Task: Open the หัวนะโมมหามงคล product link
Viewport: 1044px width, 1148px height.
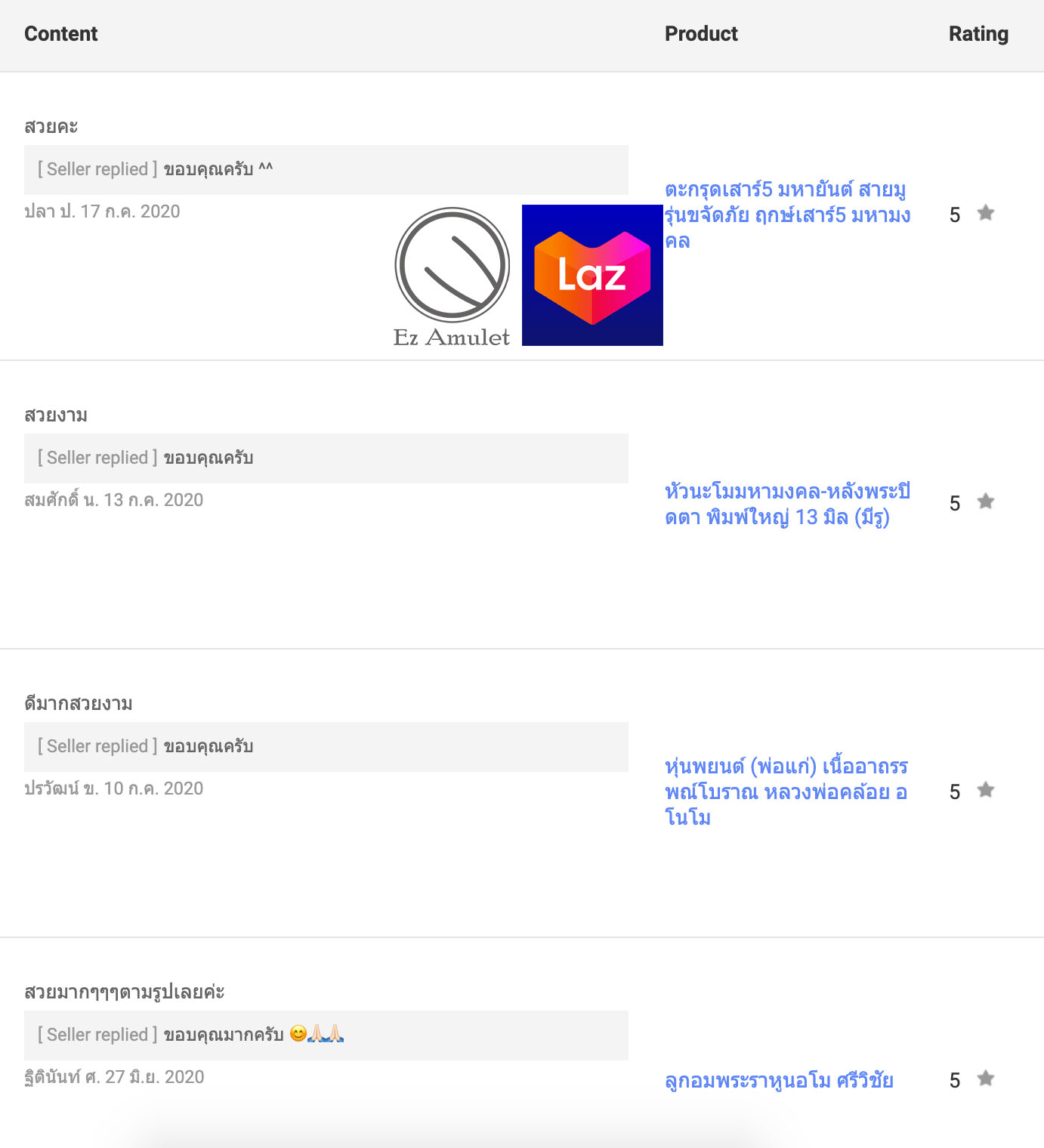Action: point(787,504)
